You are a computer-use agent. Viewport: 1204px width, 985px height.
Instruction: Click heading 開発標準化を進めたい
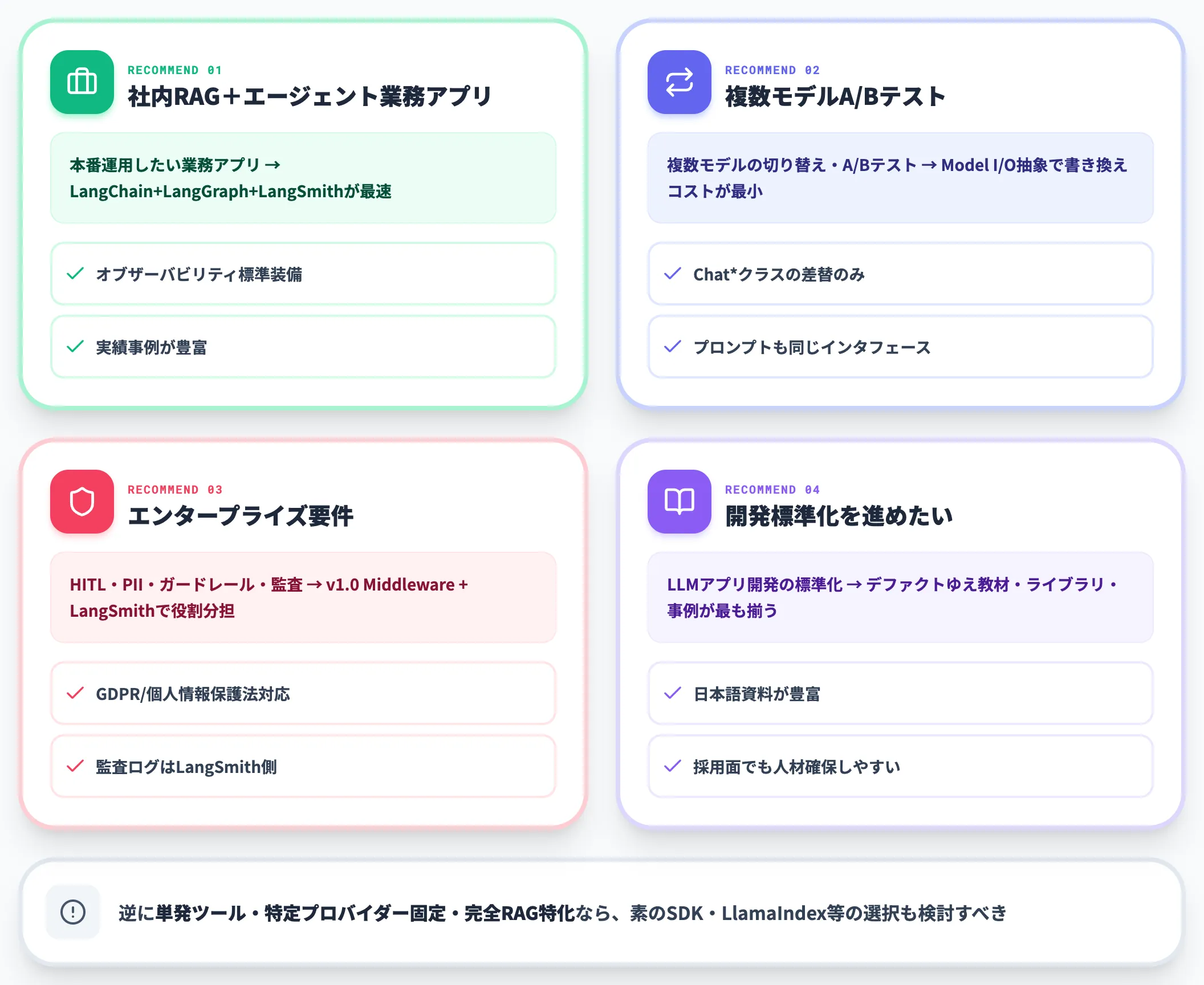(839, 516)
